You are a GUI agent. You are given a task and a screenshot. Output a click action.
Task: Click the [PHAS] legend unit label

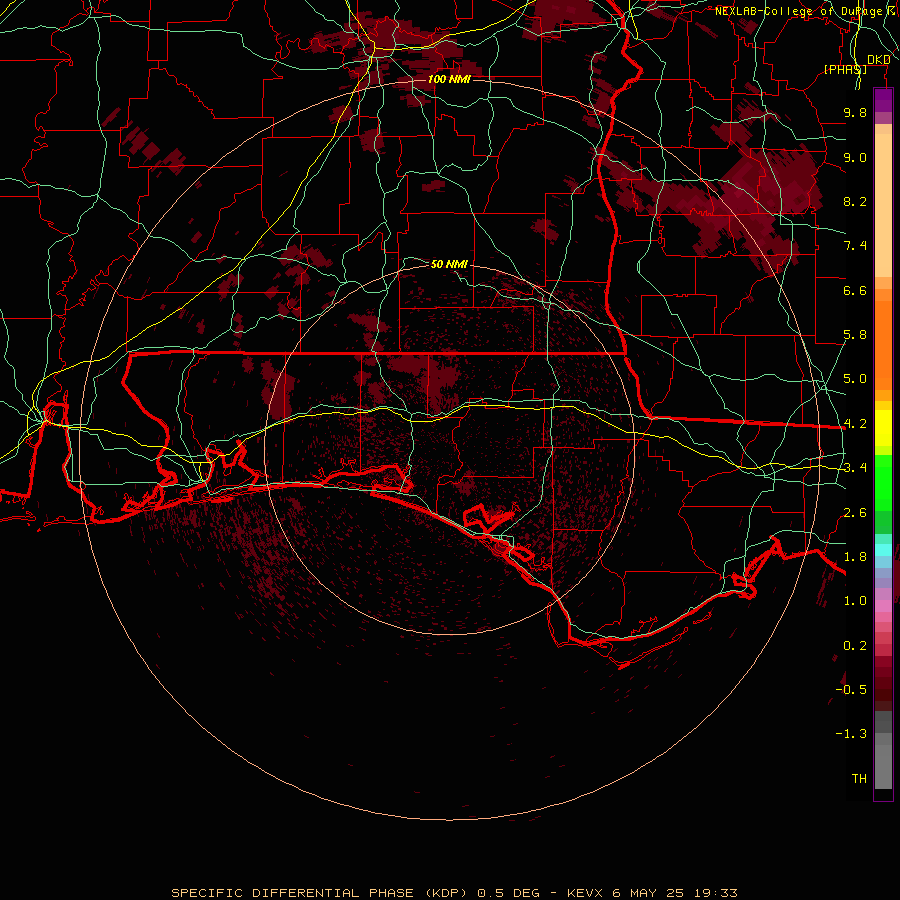[x=845, y=69]
